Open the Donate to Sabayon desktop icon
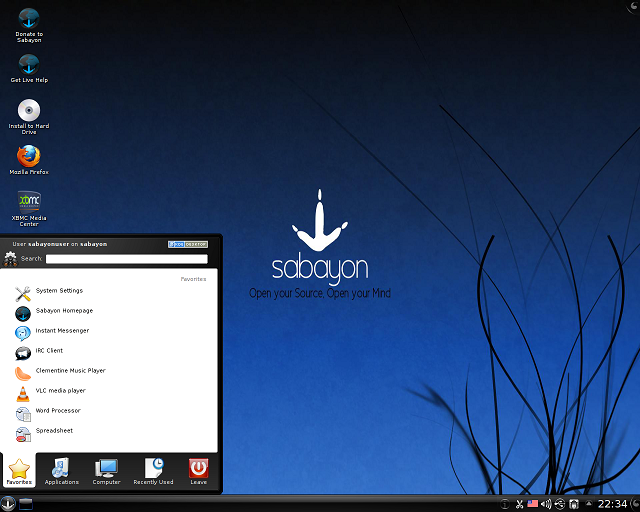Viewport: 640px width, 512px height. 29,25
